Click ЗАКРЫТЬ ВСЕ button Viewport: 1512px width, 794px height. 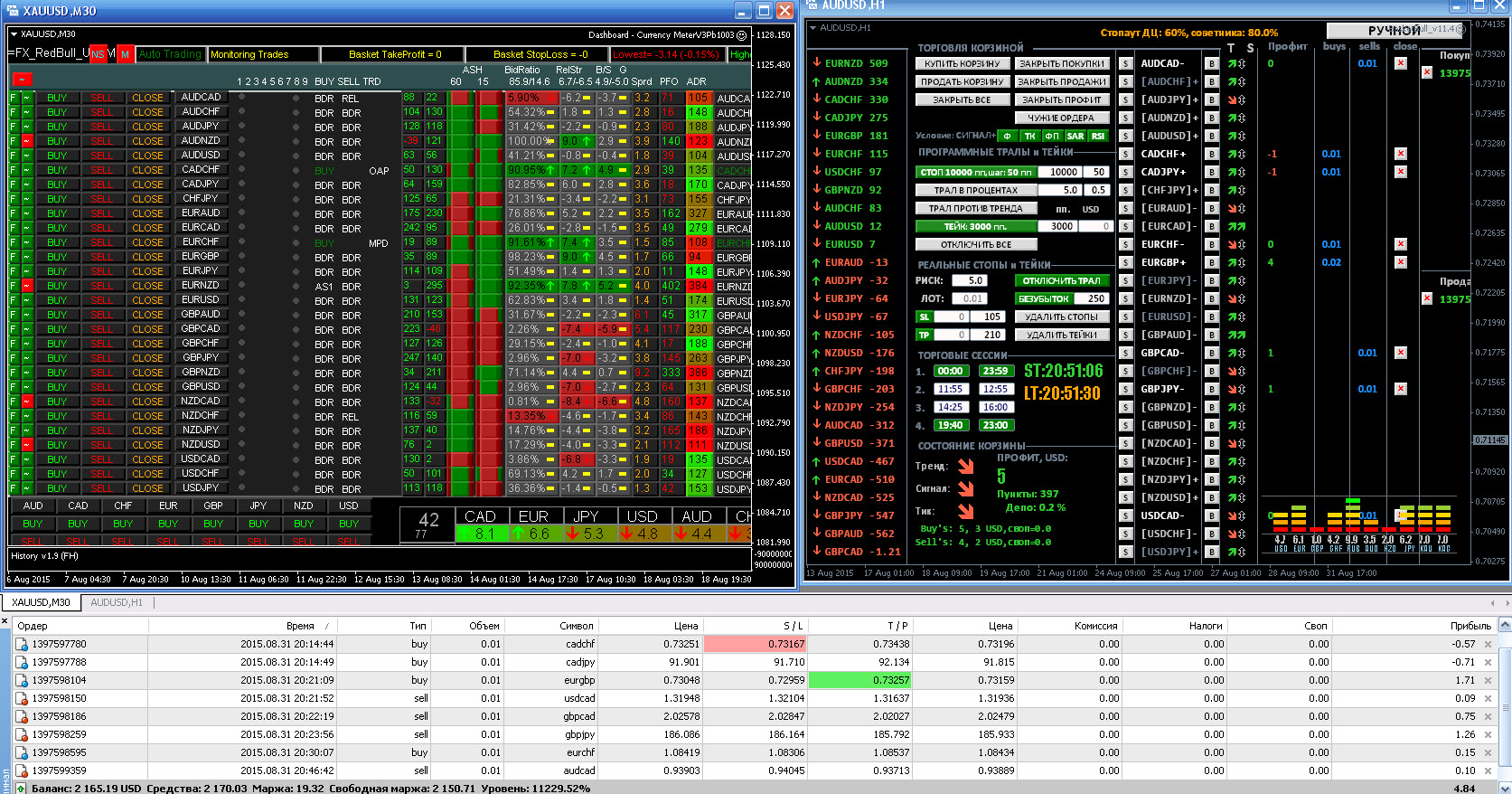pos(963,99)
